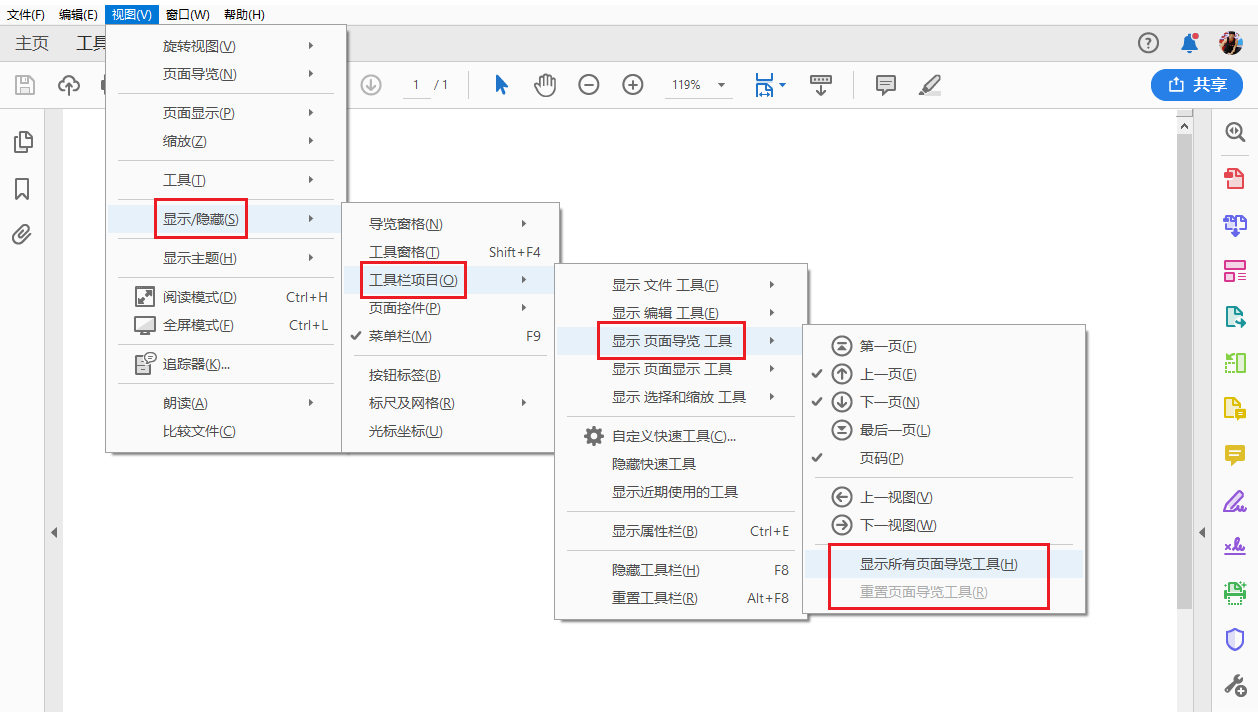The height and width of the screenshot is (712, 1258).
Task: Choose 重置工具栏 option
Action: point(681,598)
